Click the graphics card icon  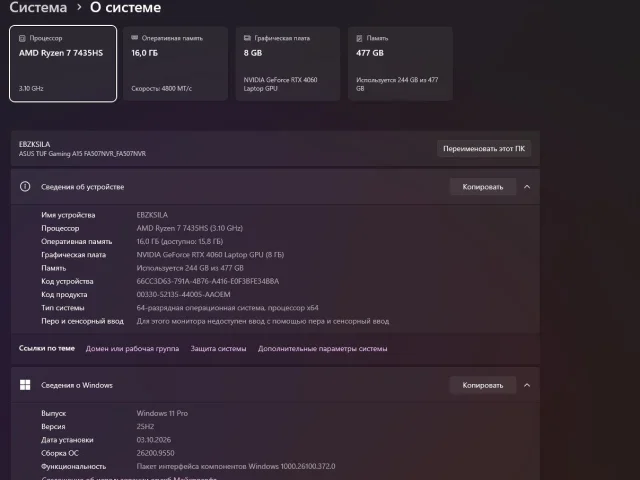click(x=247, y=38)
